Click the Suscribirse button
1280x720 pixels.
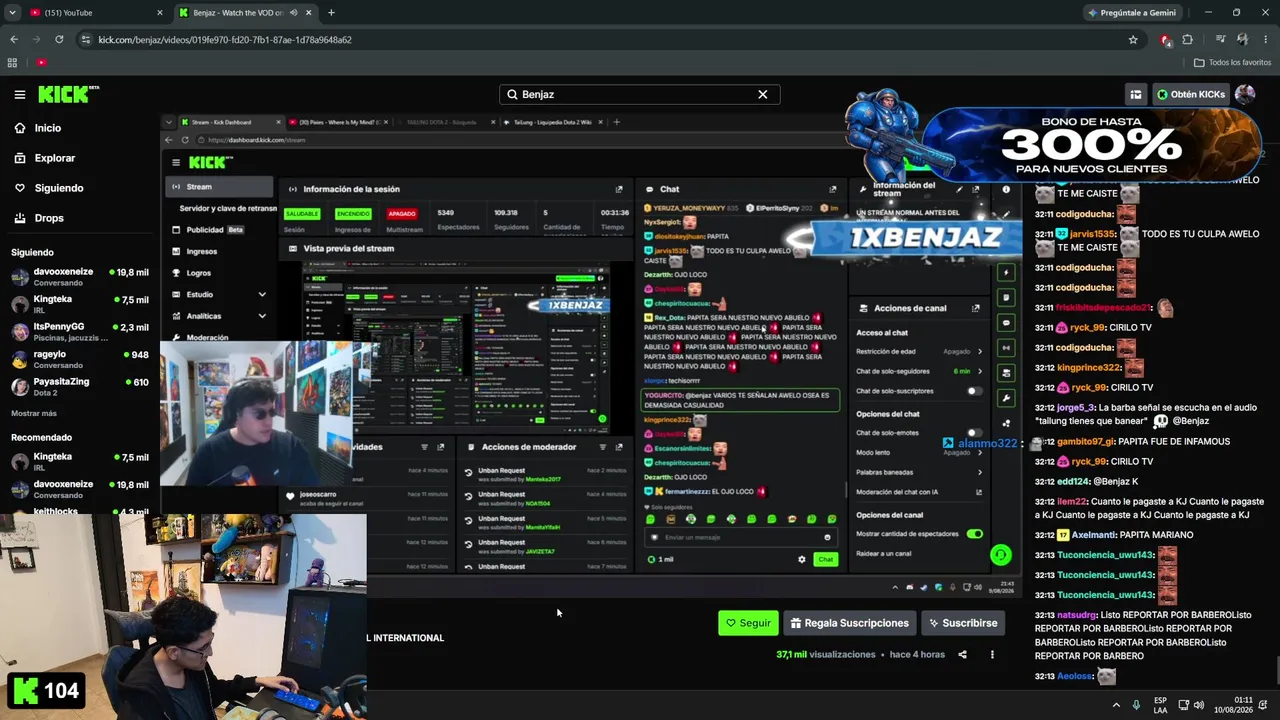[x=962, y=623]
